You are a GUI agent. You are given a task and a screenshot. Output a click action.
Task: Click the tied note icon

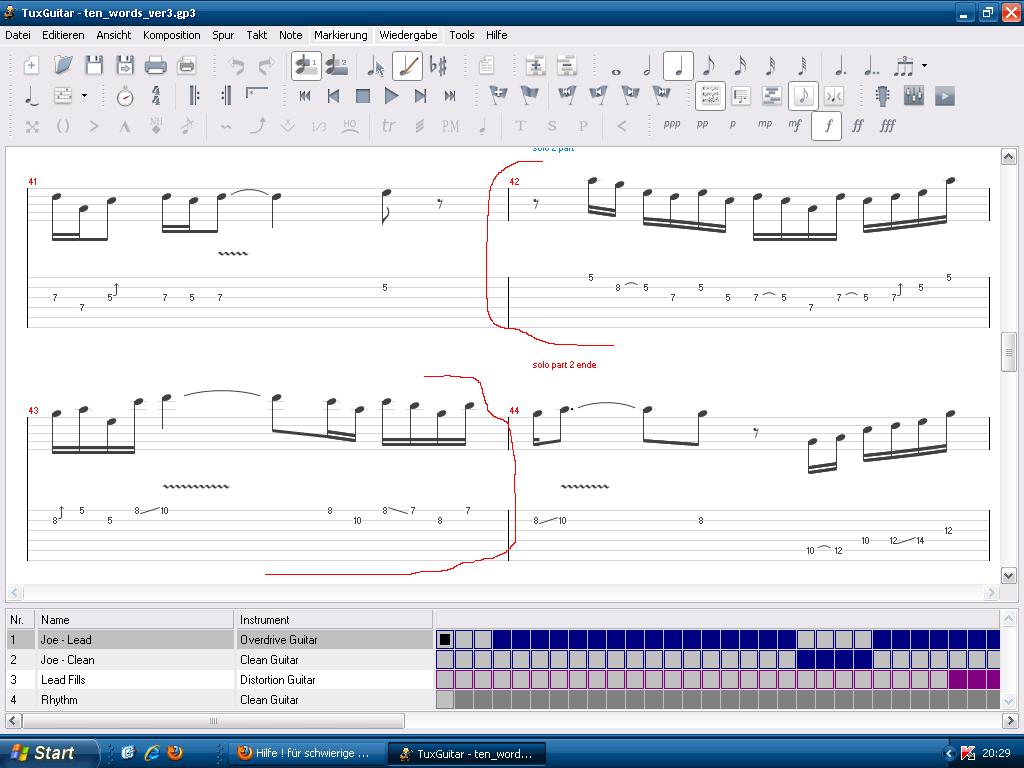31,96
